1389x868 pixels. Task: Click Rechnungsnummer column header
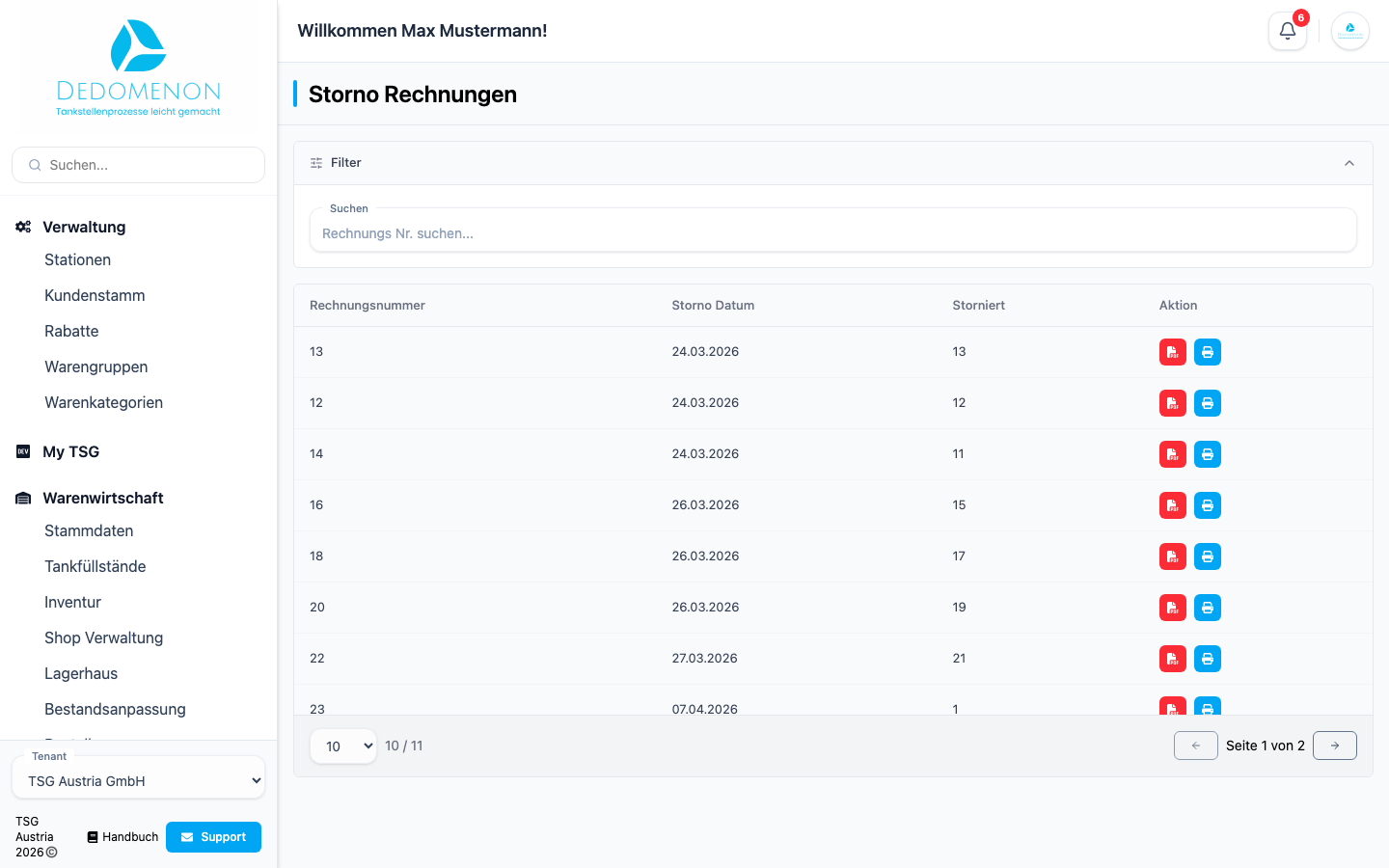coord(368,305)
